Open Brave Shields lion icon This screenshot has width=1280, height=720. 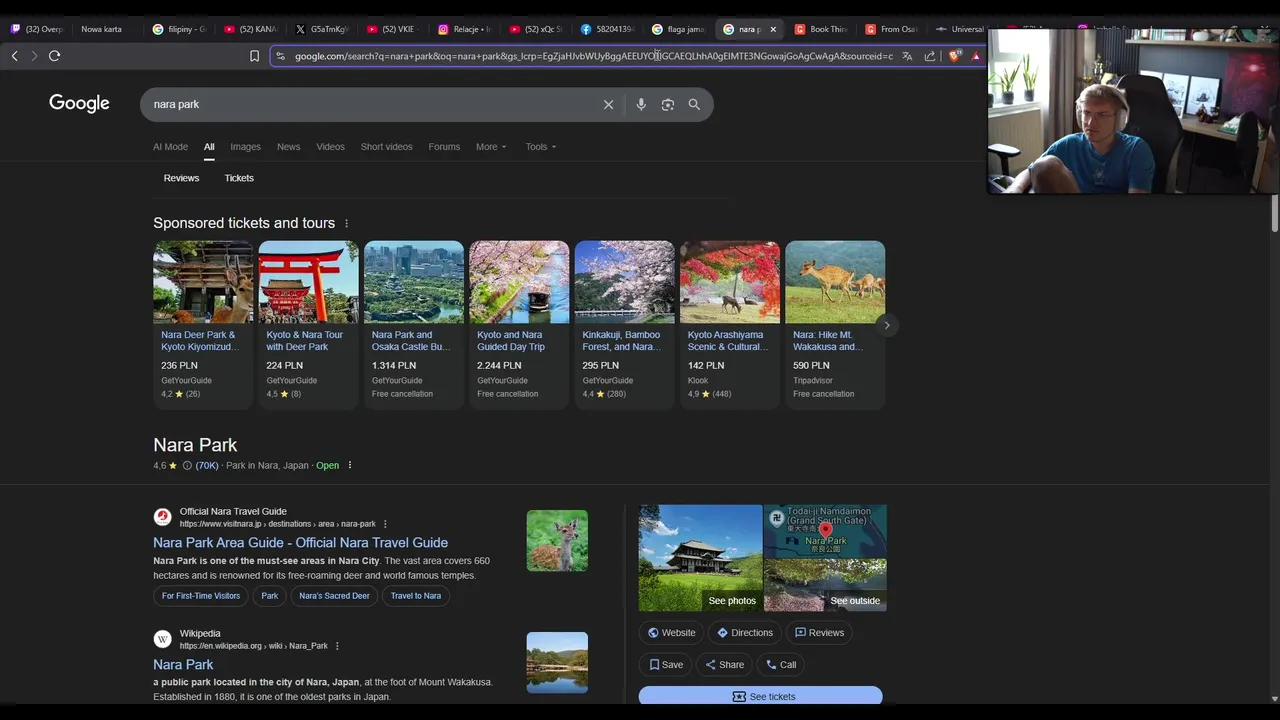click(953, 56)
